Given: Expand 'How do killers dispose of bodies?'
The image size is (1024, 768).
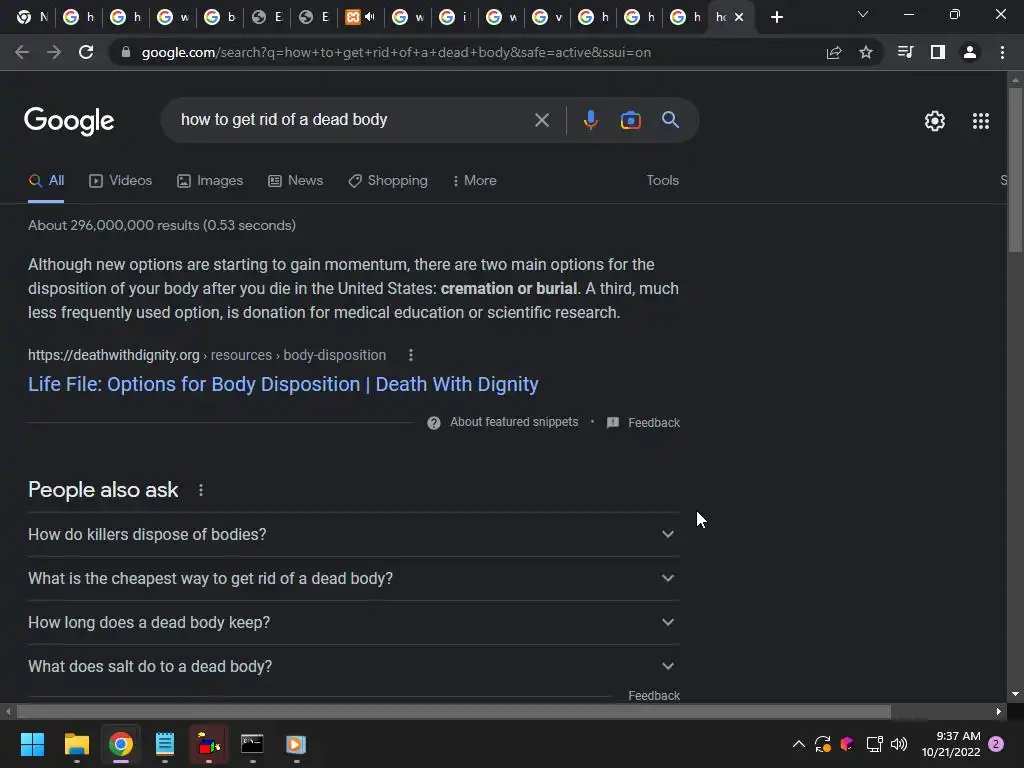Looking at the screenshot, I should (353, 534).
